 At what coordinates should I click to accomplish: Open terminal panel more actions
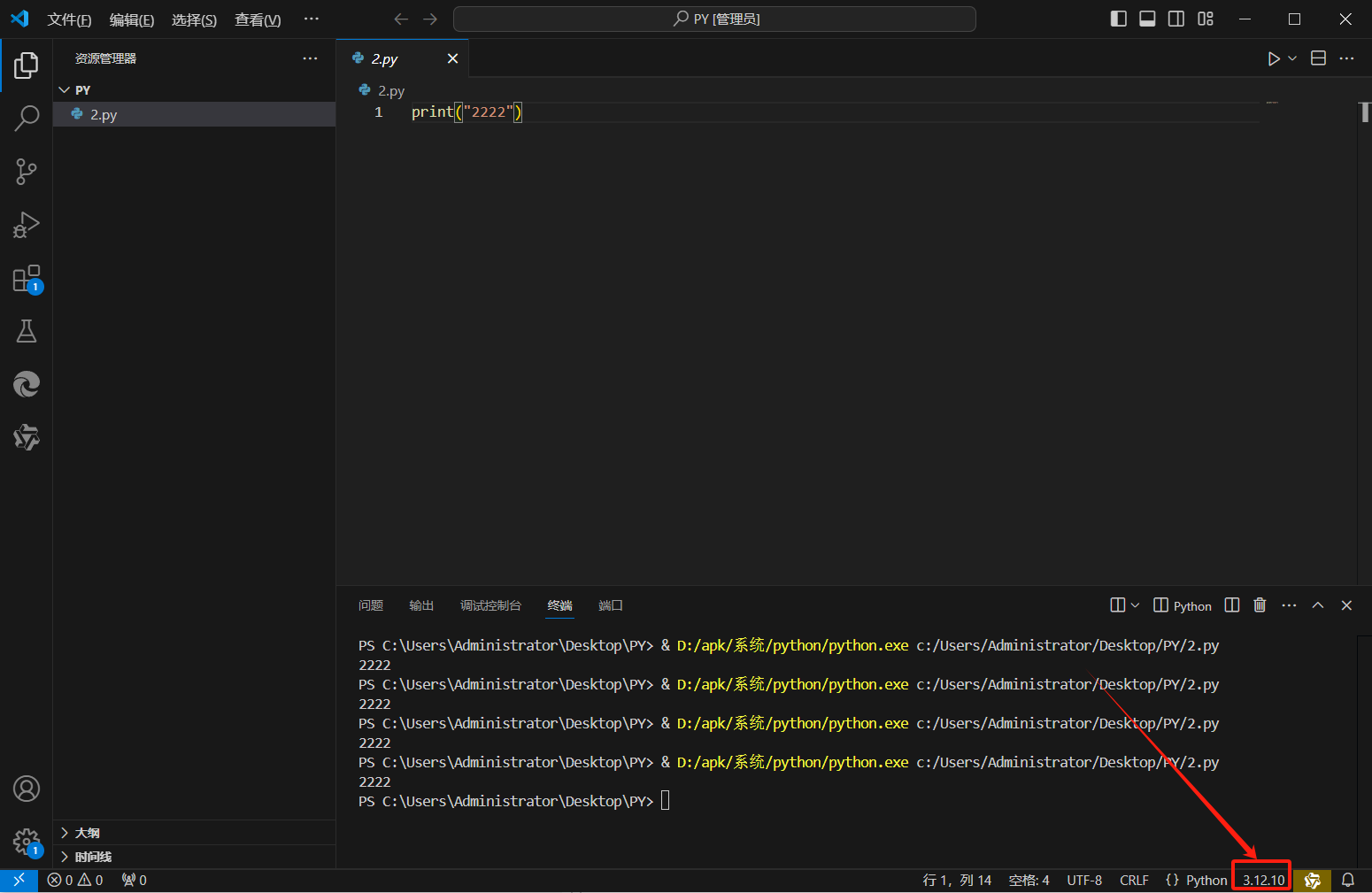[x=1289, y=605]
